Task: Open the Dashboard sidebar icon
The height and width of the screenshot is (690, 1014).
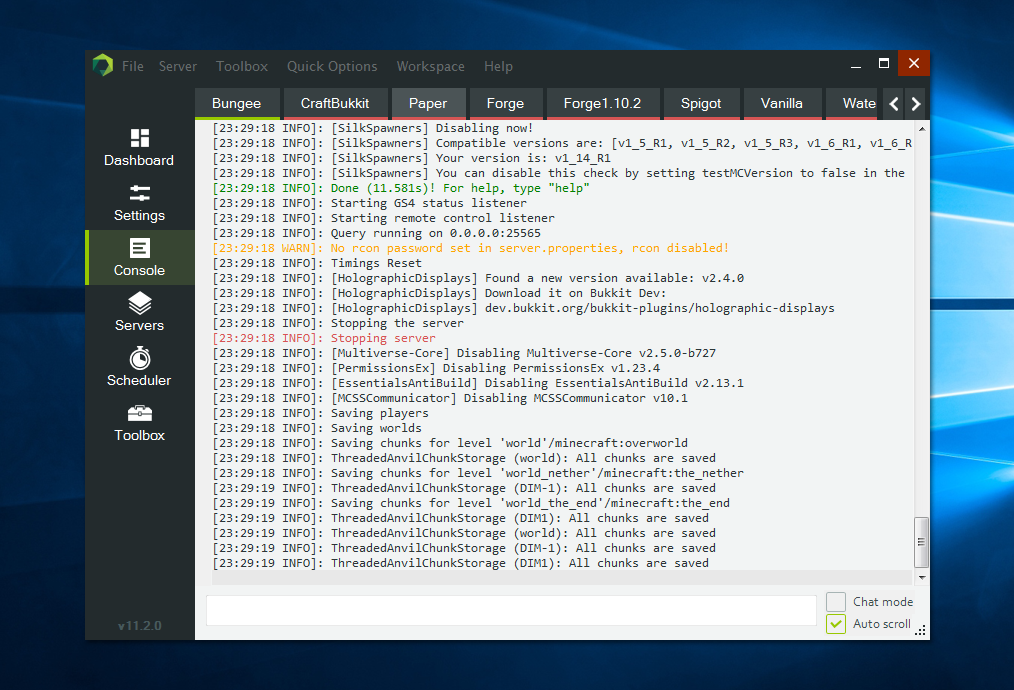Action: [140, 138]
